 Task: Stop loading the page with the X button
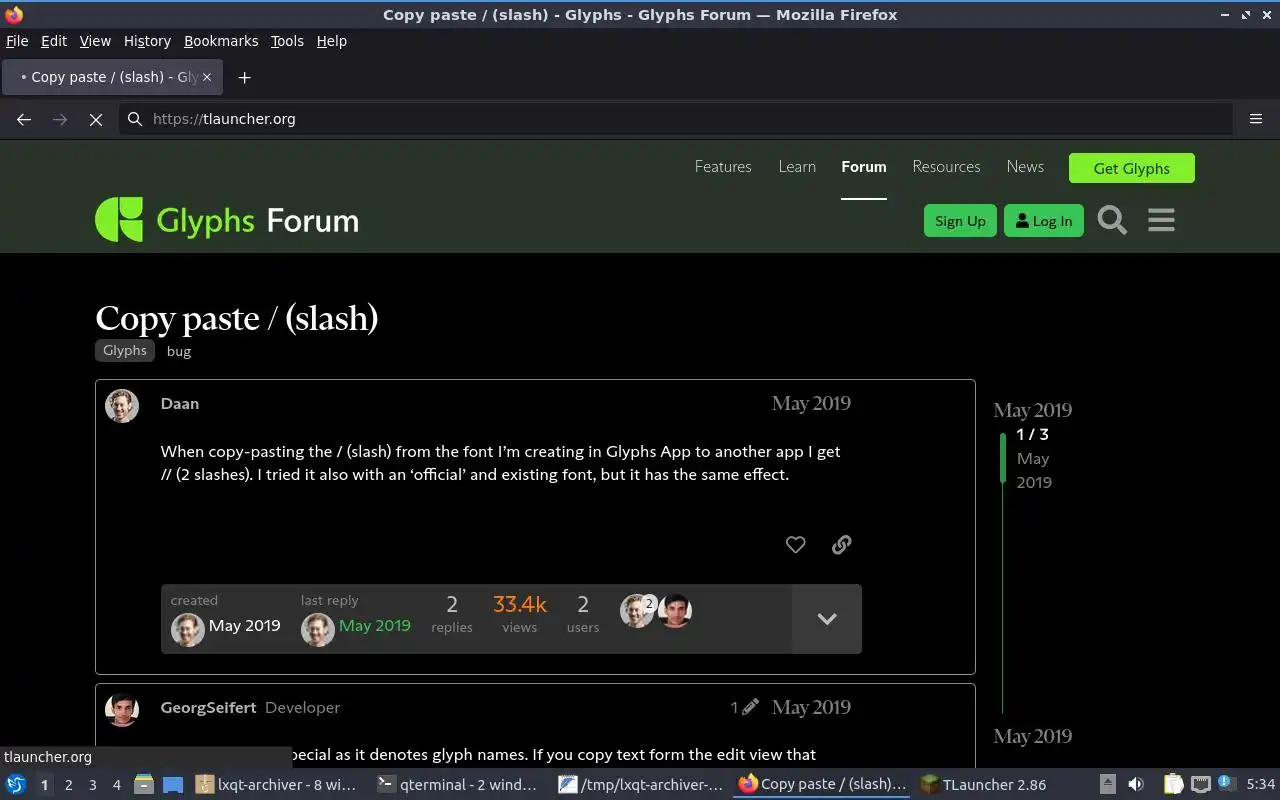[96, 119]
